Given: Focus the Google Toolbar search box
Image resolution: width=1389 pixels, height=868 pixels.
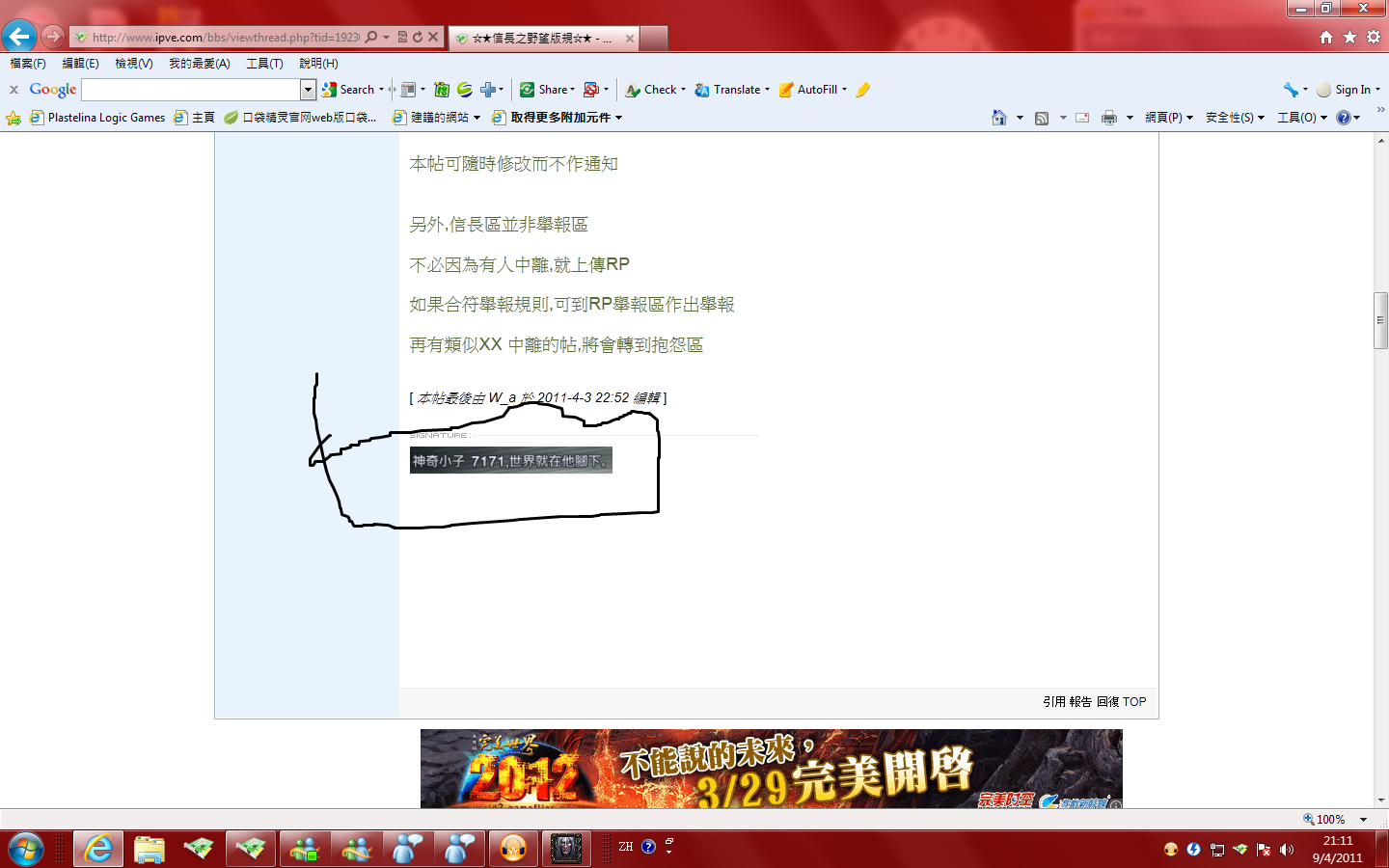Looking at the screenshot, I should 191,90.
